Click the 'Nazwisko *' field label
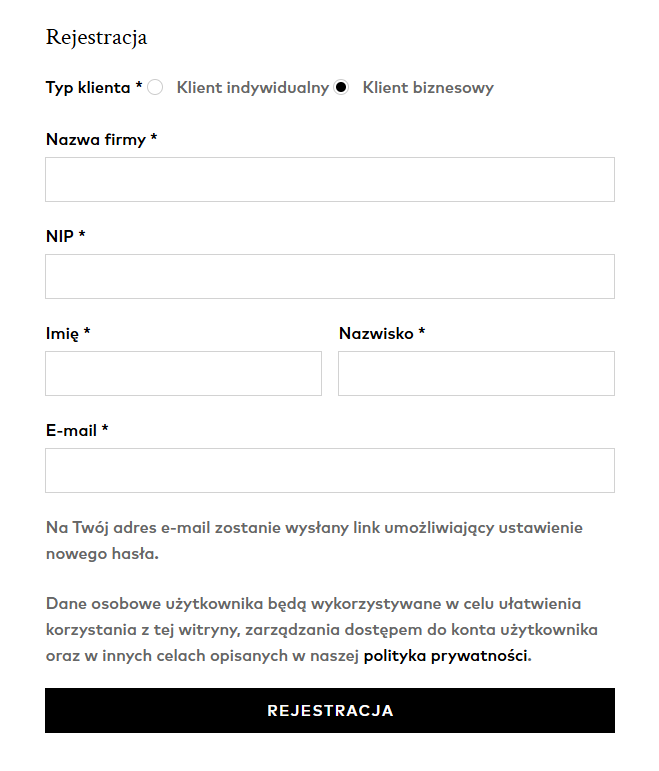 click(x=381, y=333)
